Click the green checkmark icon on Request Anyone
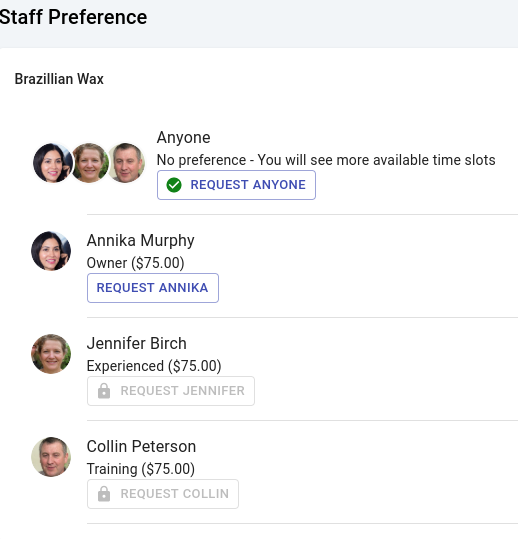 (x=174, y=185)
